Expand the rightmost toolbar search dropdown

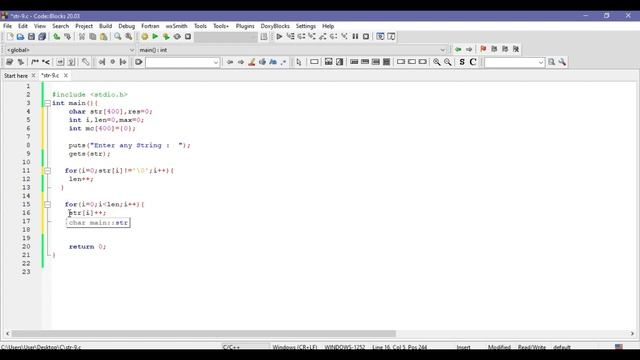(x=541, y=62)
